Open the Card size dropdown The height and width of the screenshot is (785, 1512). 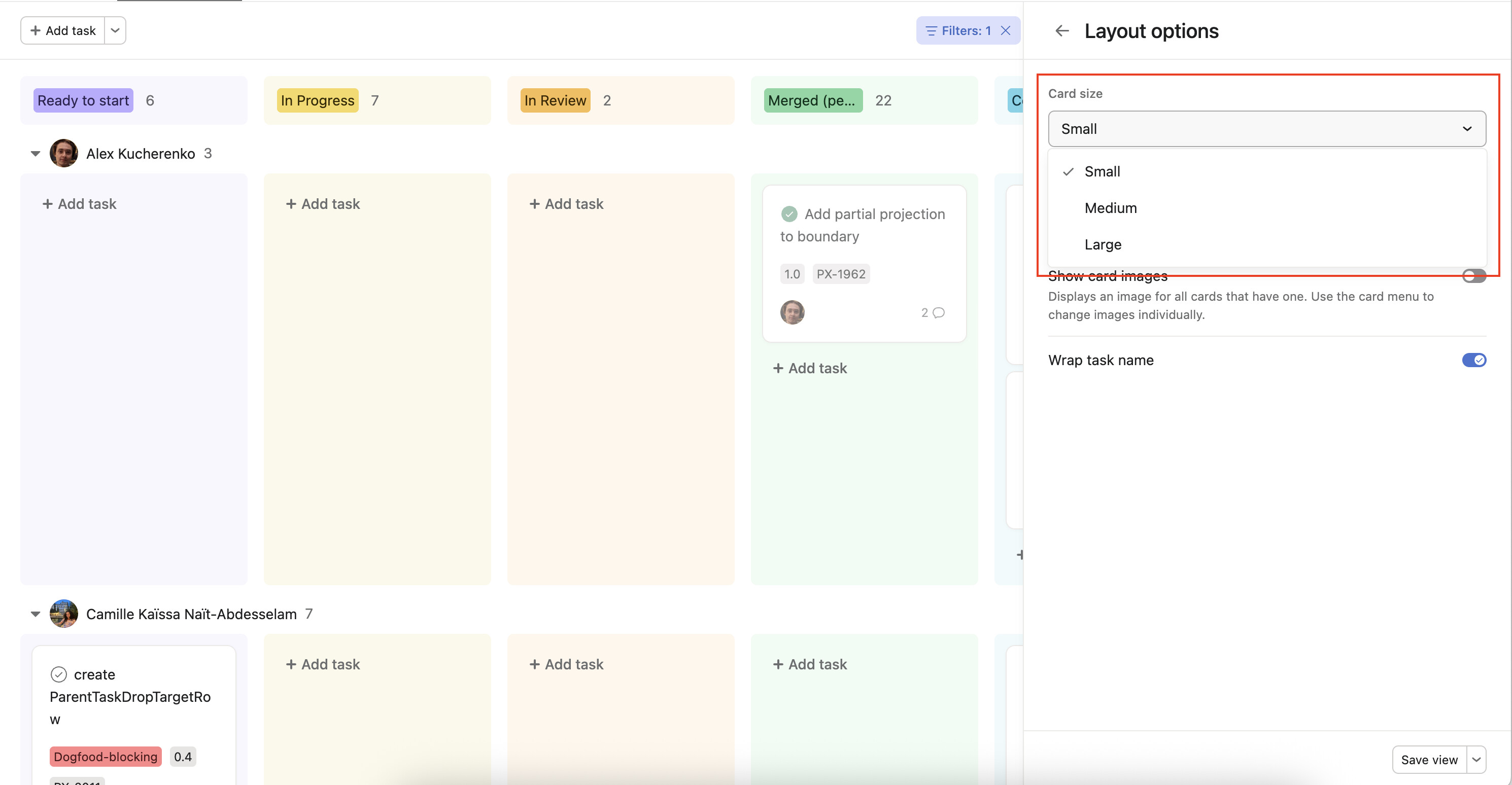pyautogui.click(x=1266, y=129)
